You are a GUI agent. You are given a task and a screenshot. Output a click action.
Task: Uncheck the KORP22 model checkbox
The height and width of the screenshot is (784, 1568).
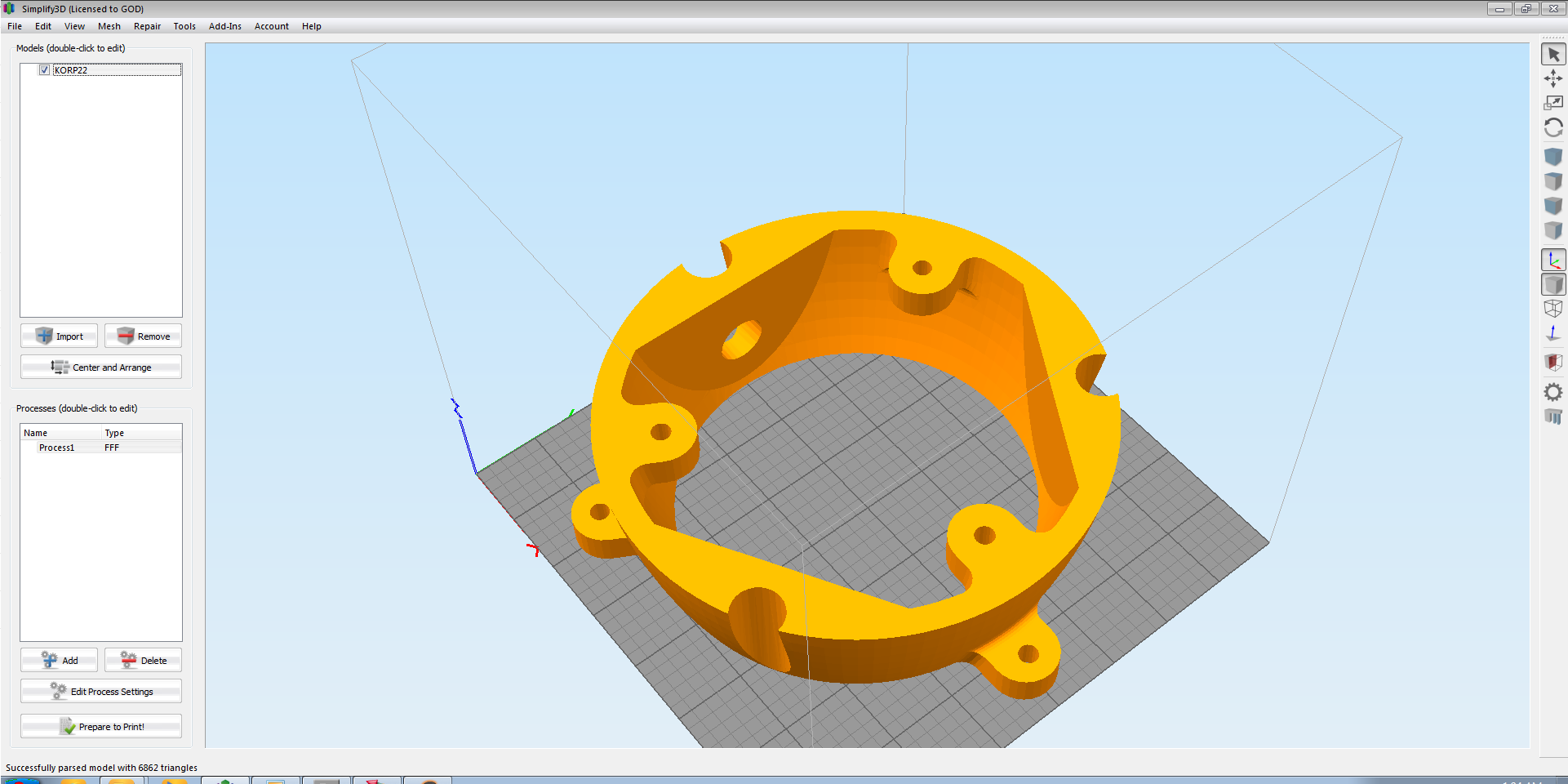coord(45,70)
